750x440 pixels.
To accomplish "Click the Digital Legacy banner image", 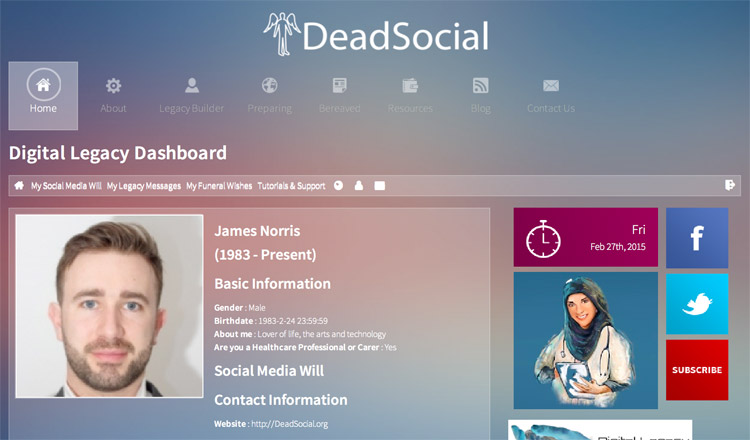I will [600, 430].
